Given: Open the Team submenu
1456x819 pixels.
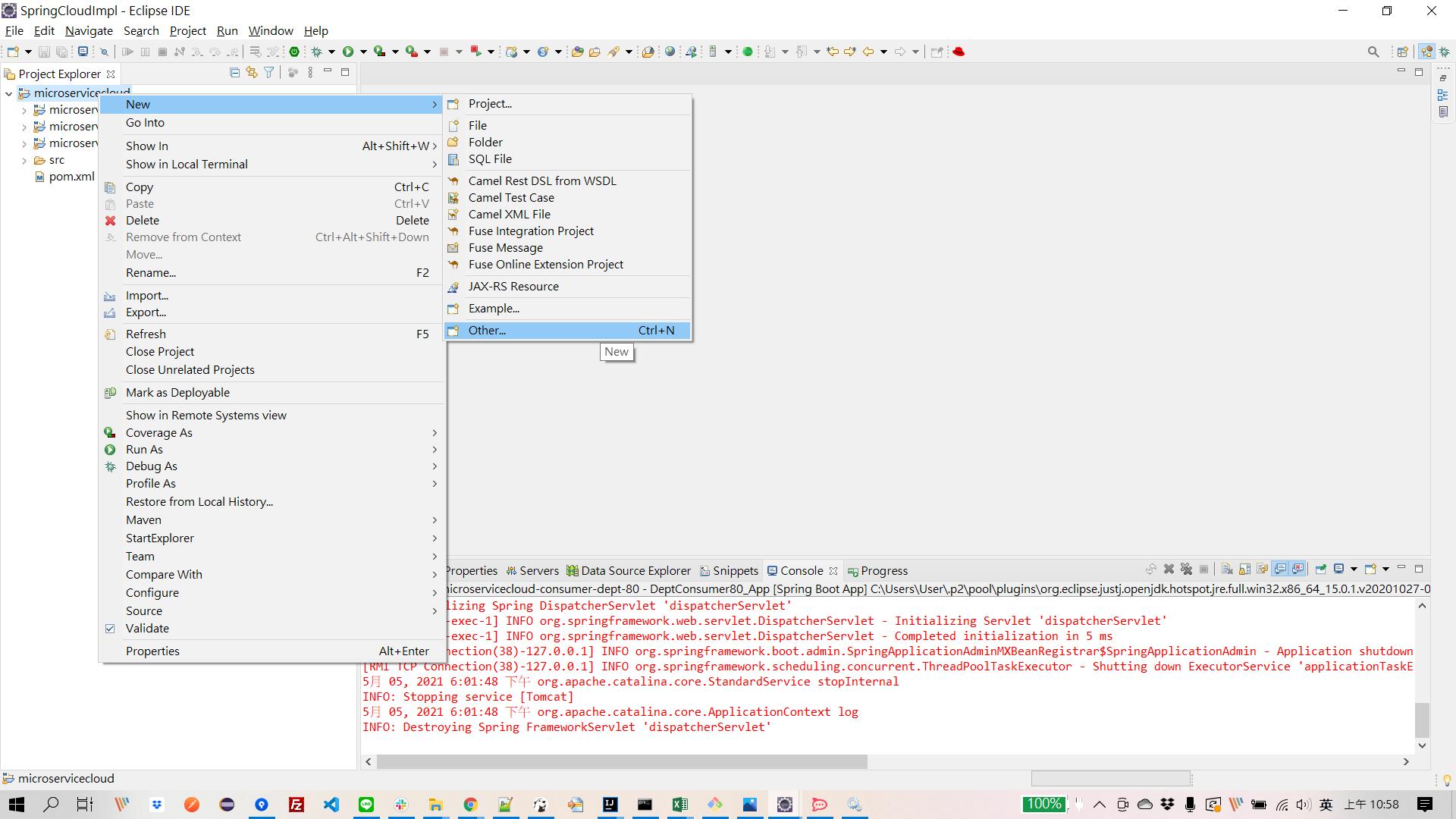Looking at the screenshot, I should [x=273, y=557].
